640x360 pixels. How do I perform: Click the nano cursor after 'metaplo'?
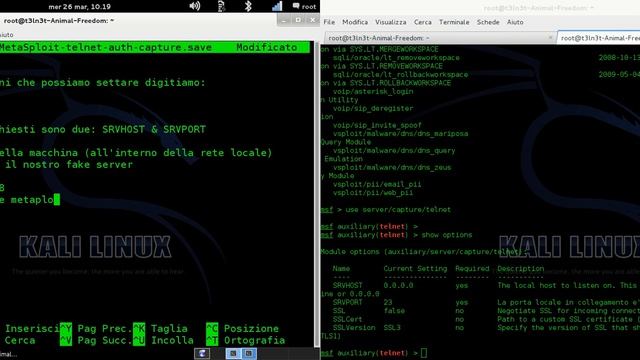click(x=57, y=200)
